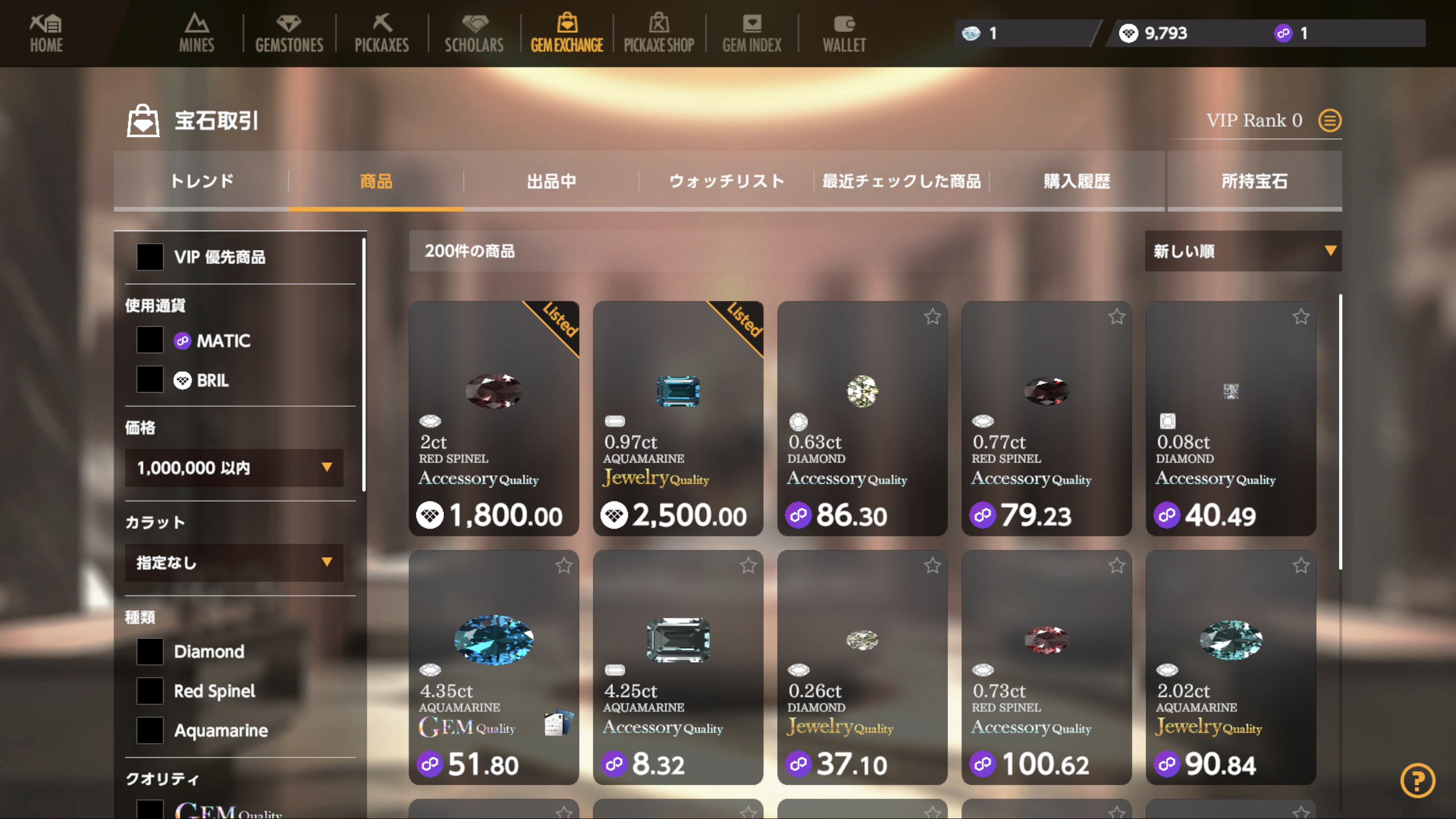The width and height of the screenshot is (1456, 819).
Task: Switch to the 購入履歴 tab
Action: tap(1077, 181)
